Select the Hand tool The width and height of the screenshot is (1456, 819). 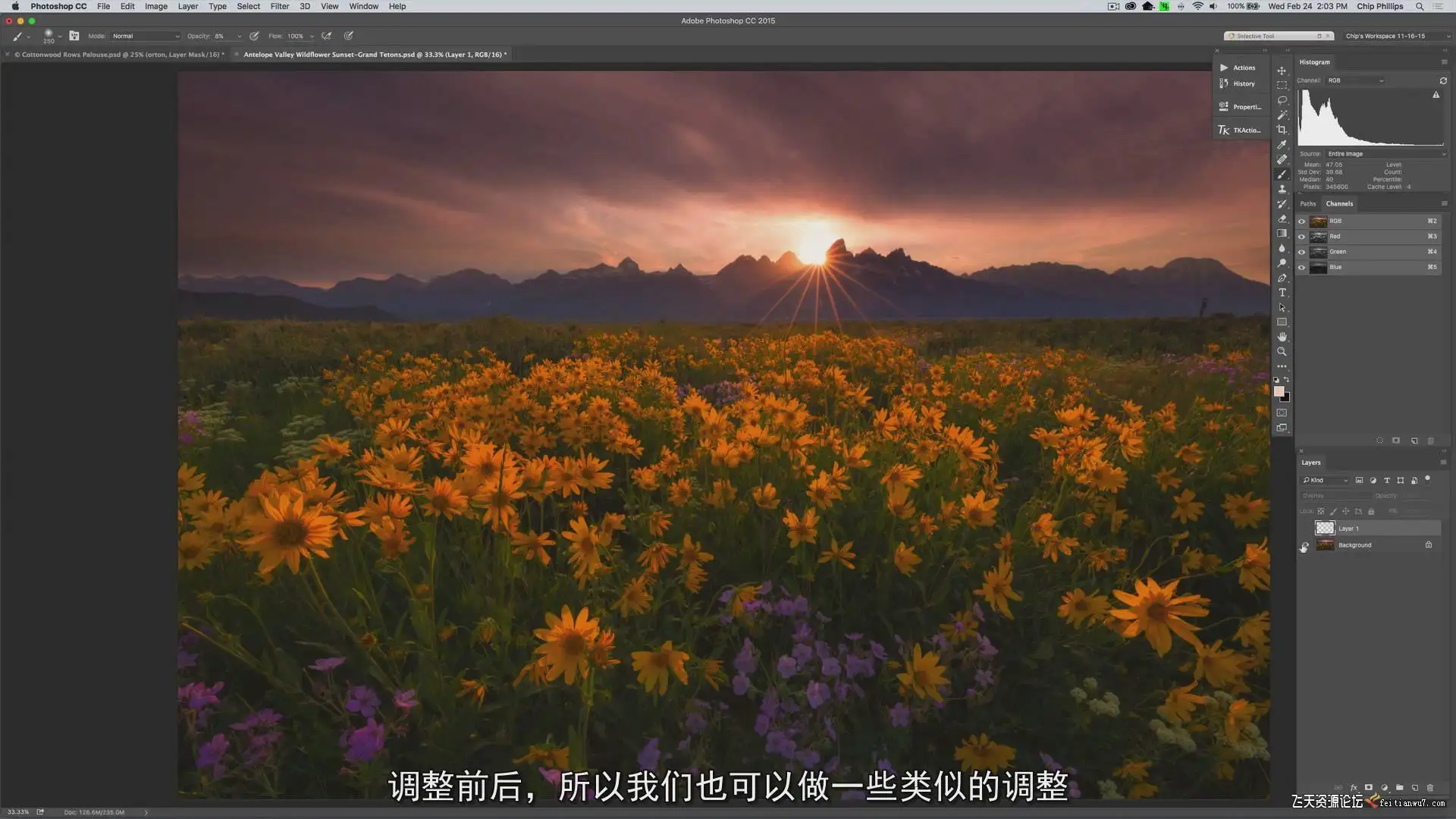[1282, 337]
